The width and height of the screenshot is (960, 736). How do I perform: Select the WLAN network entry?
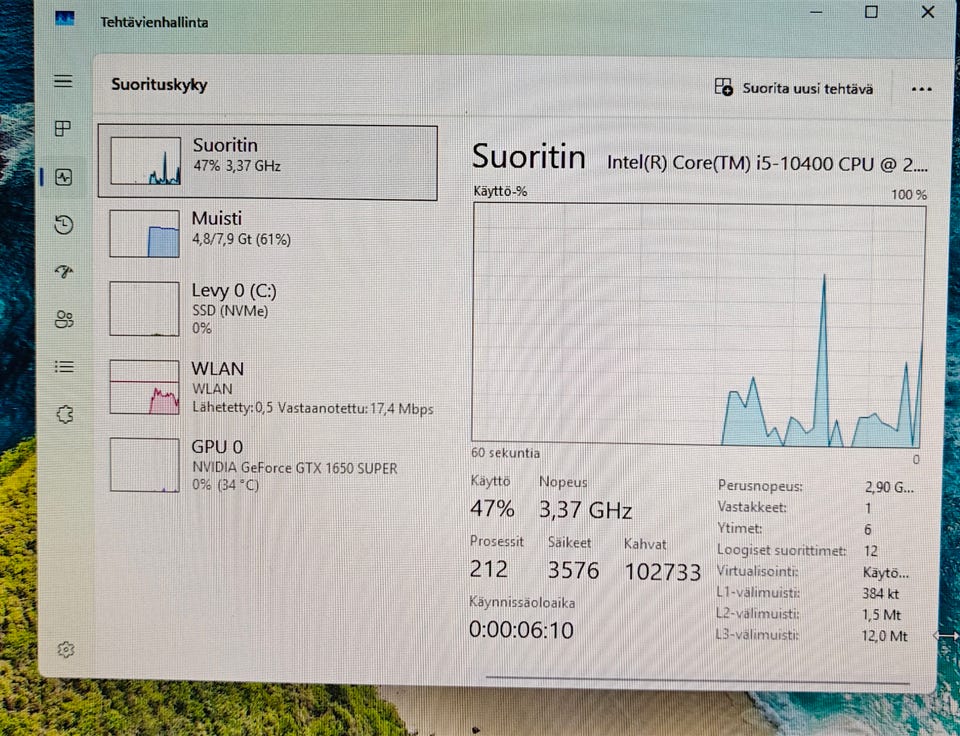[268, 388]
